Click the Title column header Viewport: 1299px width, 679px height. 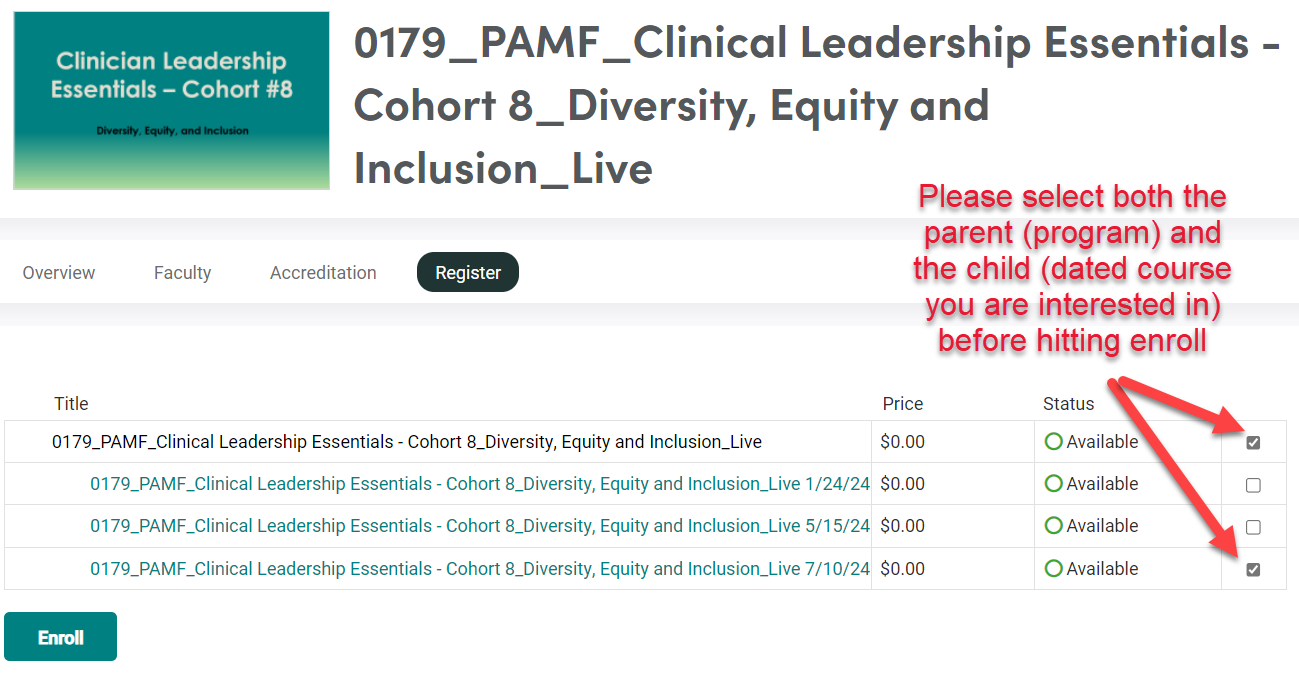click(71, 404)
